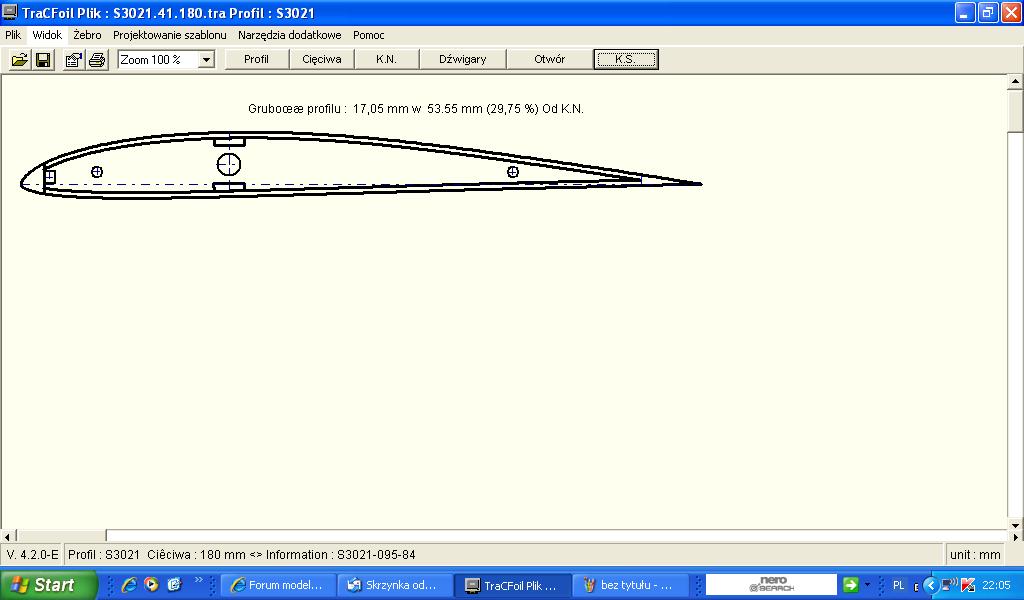Screen dimensions: 1024x600
Task: Open Windows Media Player quick launch icon
Action: (151, 585)
